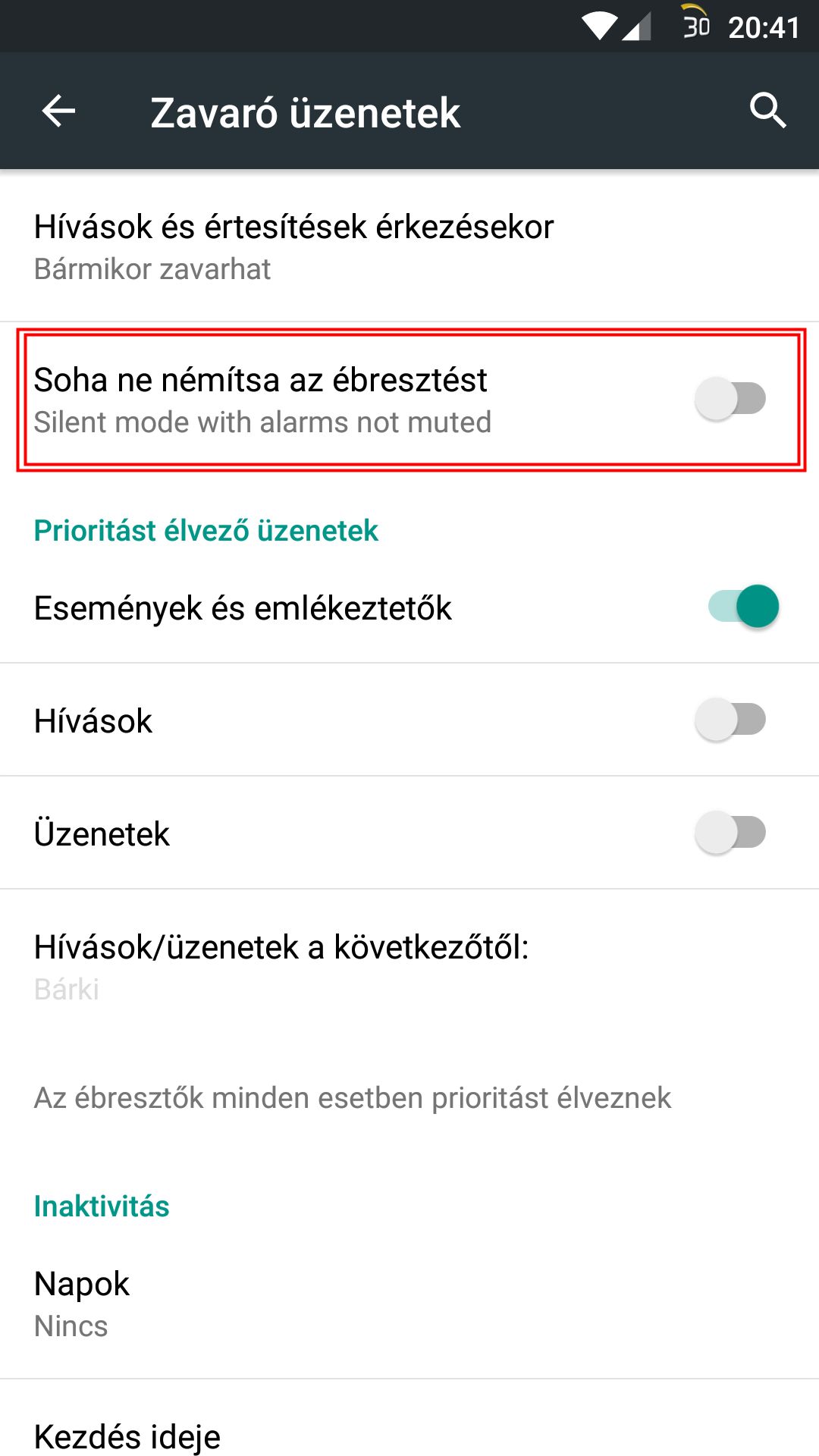Open search with the magnifier icon
This screenshot has width=819, height=1456.
[x=767, y=111]
